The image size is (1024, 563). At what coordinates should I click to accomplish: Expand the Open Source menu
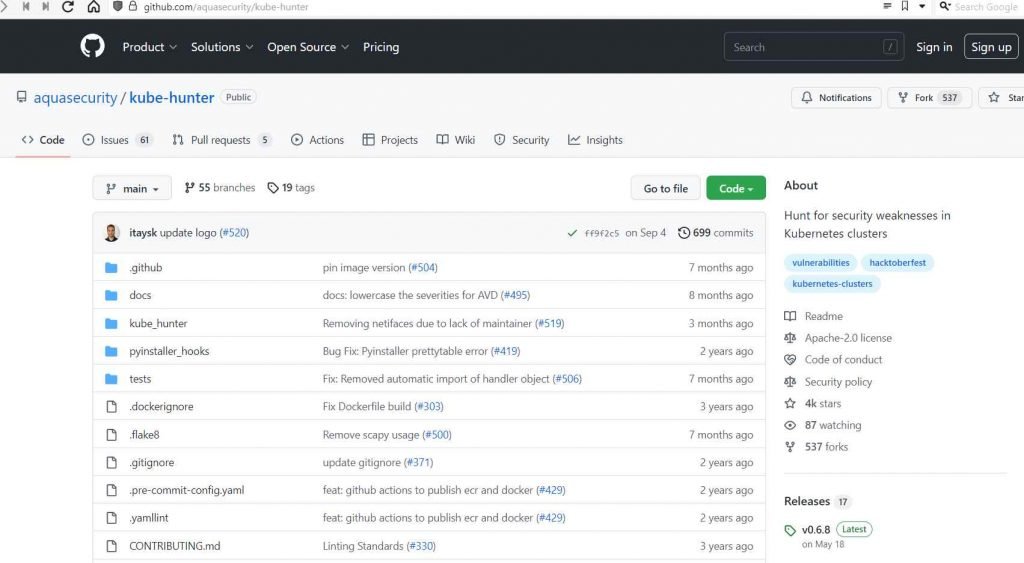pos(308,47)
